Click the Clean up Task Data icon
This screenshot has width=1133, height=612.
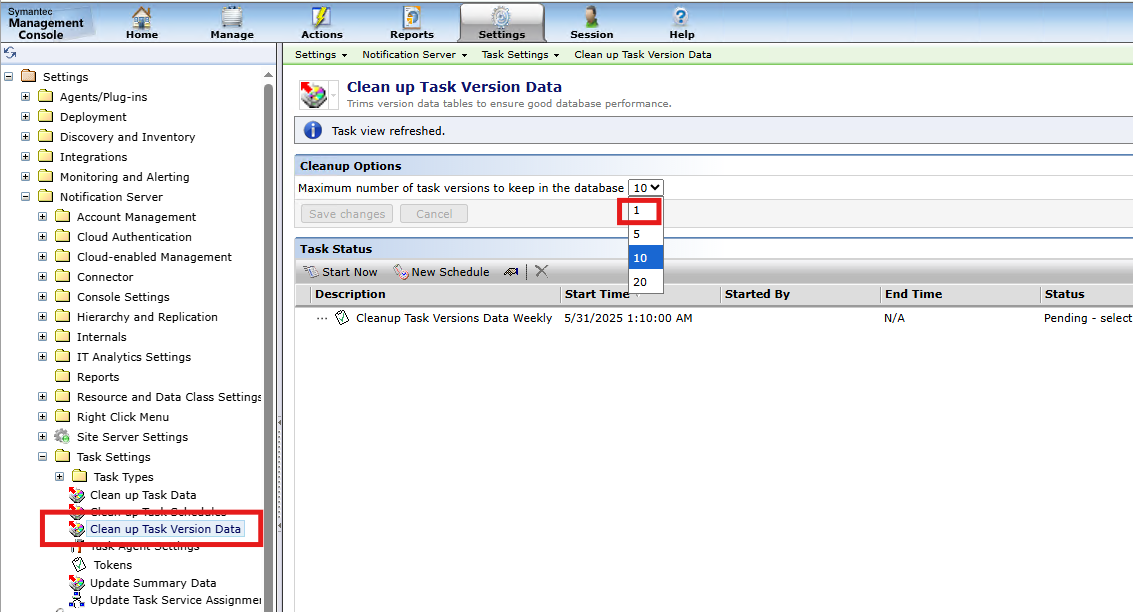click(x=77, y=495)
